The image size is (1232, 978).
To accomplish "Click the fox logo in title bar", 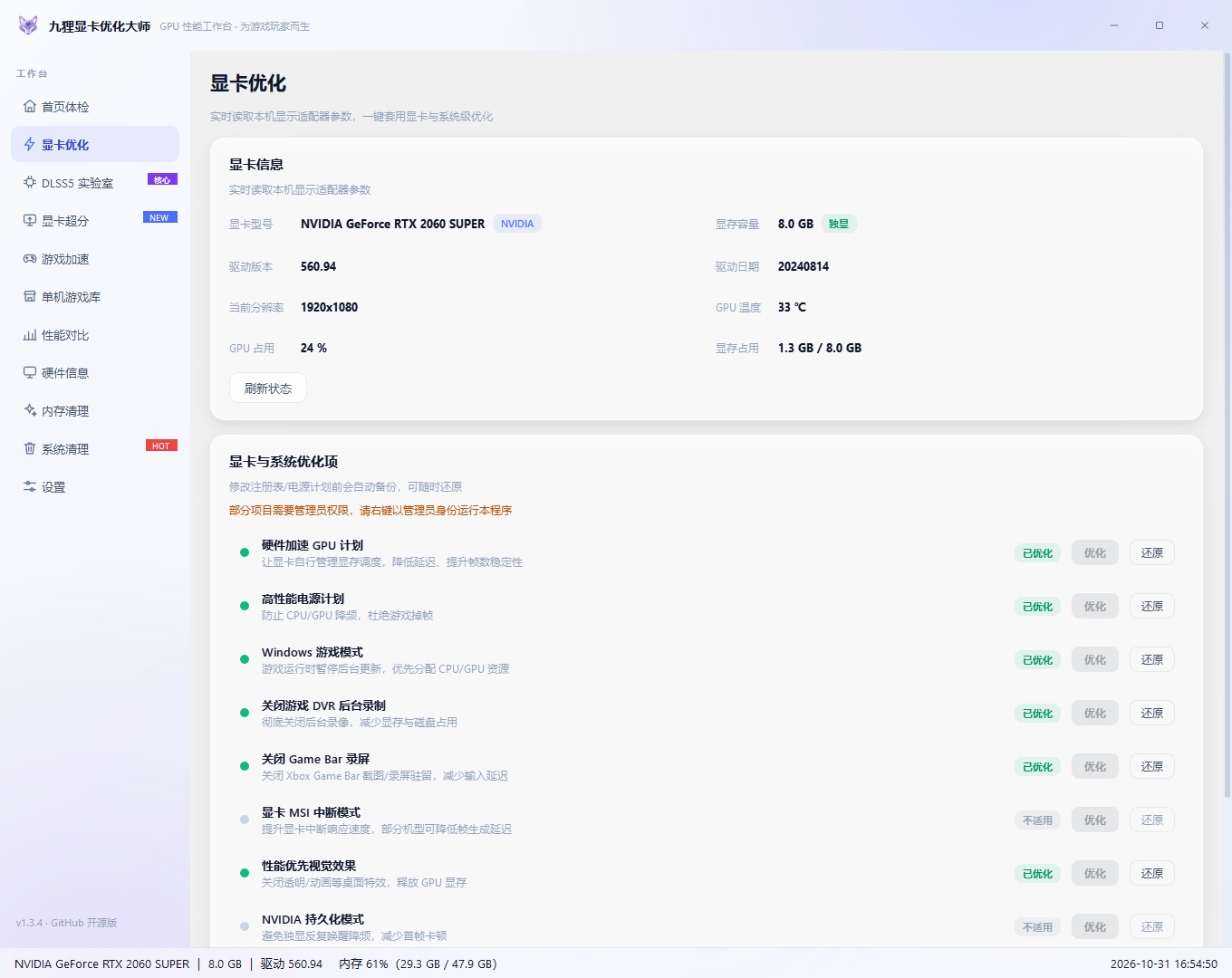I will pyautogui.click(x=28, y=25).
